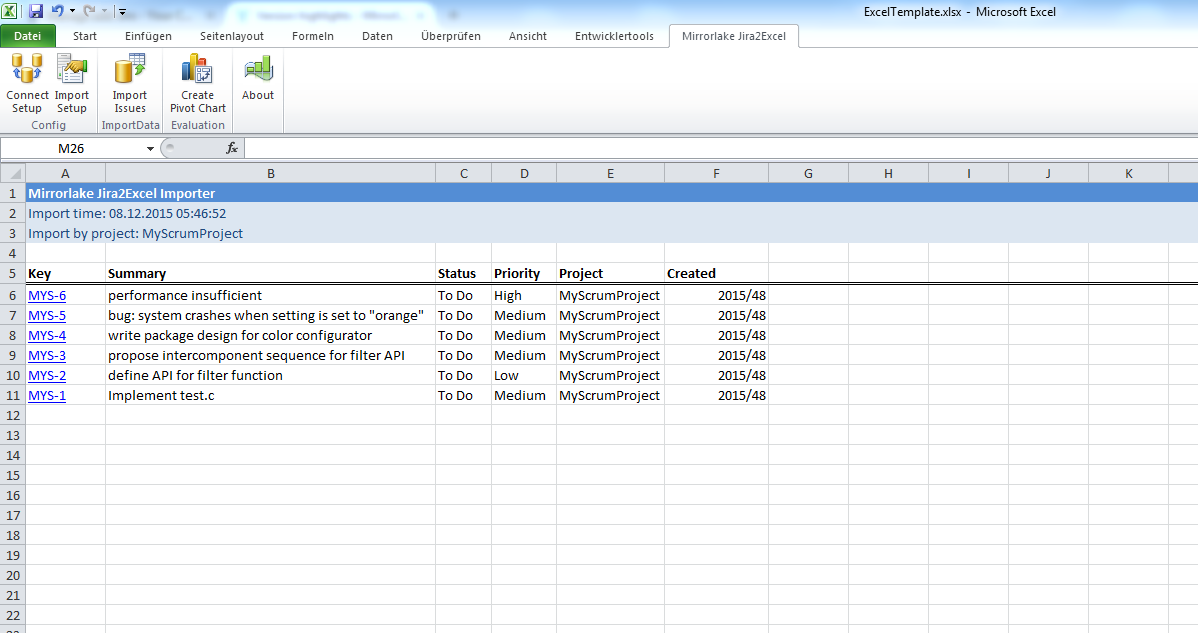The width and height of the screenshot is (1198, 633).
Task: Open the undo history dropdown arrow
Action: pos(72,12)
